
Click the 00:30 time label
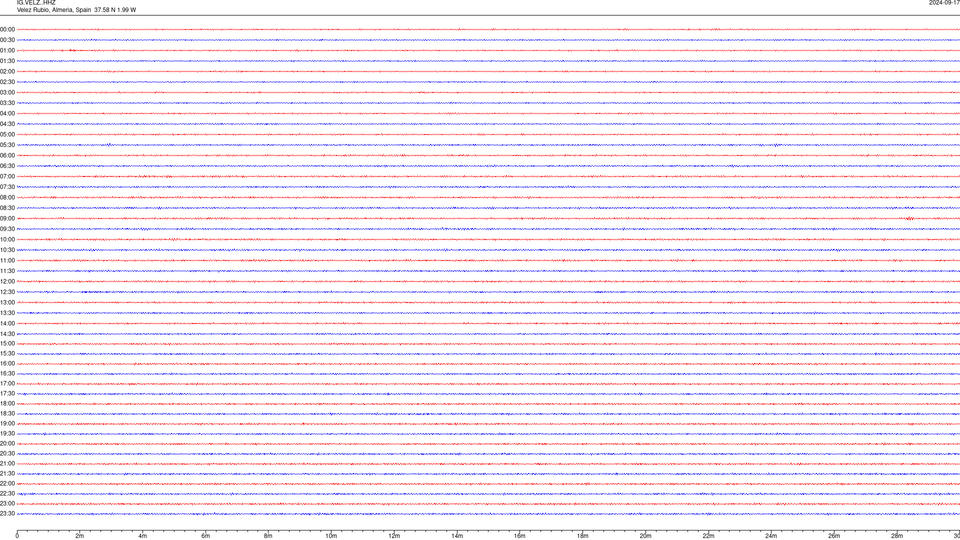coord(7,40)
